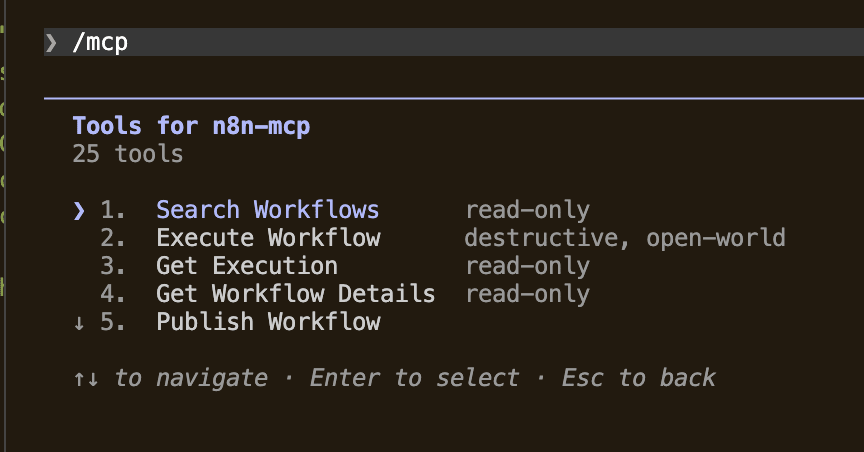Screen dimensions: 864x452
Task: Click the number 4 list index
Action: point(112,294)
